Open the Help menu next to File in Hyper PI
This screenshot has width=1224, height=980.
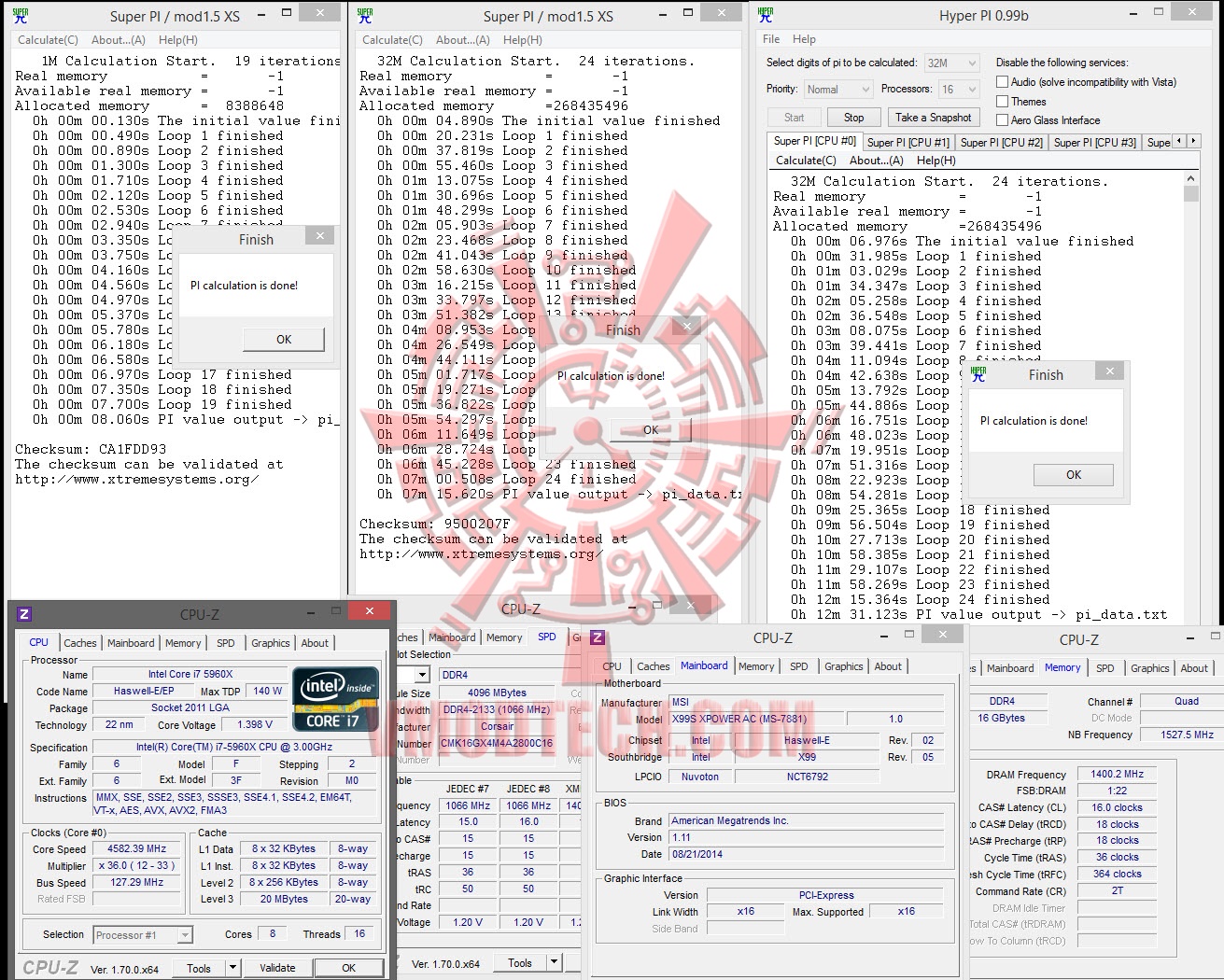click(x=804, y=39)
